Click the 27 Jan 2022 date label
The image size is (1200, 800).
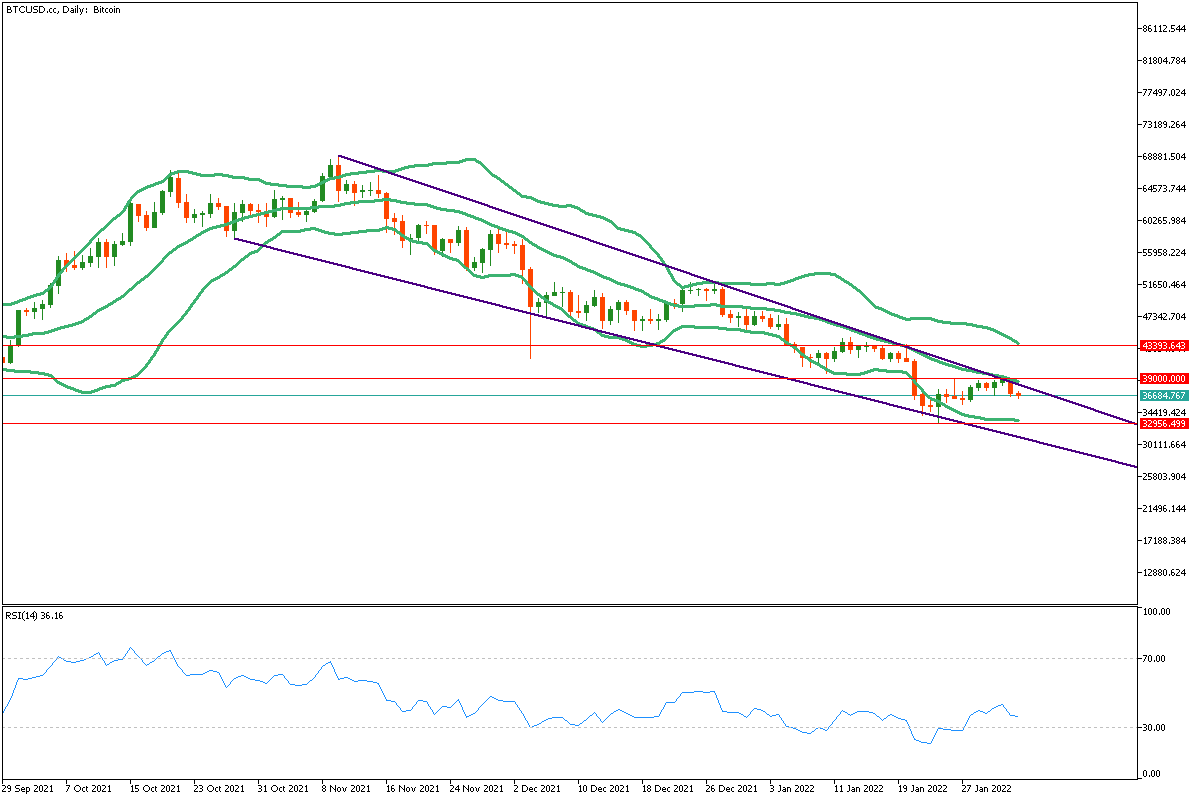[x=986, y=788]
